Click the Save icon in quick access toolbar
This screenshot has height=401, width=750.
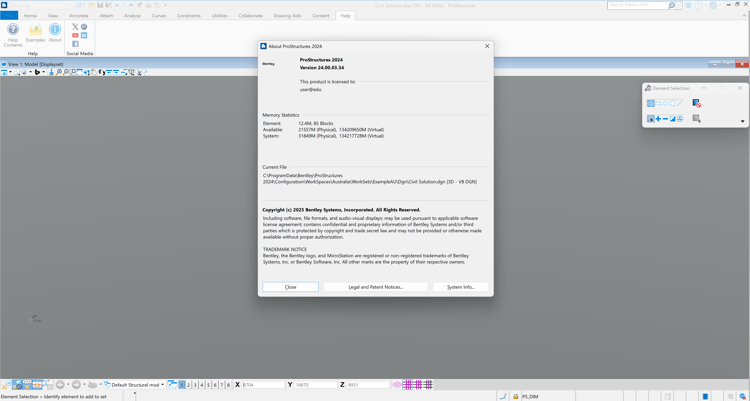click(x=100, y=5)
